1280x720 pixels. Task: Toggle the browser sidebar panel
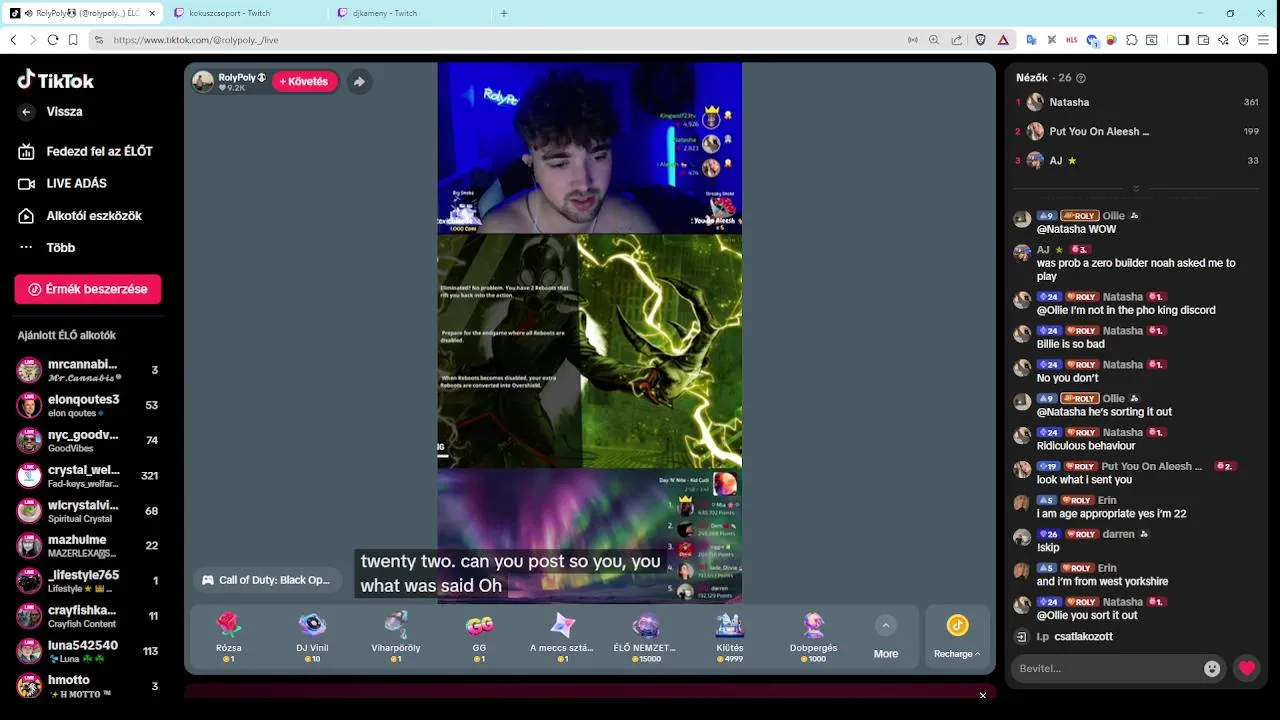click(x=1183, y=40)
